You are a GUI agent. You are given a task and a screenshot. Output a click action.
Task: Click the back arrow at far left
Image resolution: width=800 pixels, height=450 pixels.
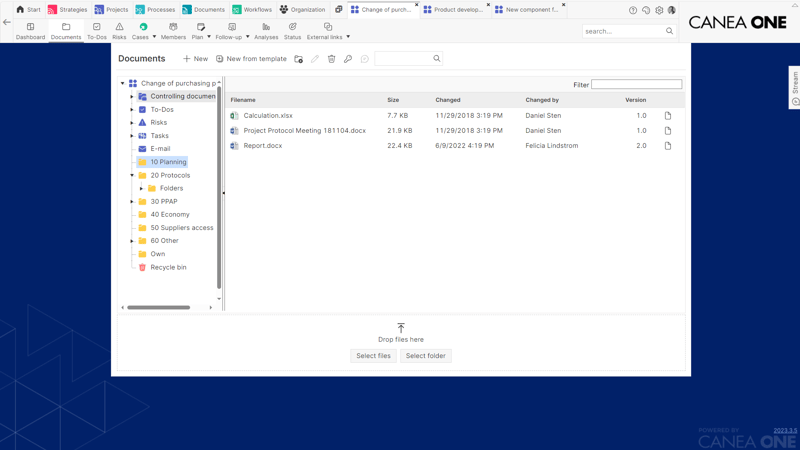(x=7, y=22)
